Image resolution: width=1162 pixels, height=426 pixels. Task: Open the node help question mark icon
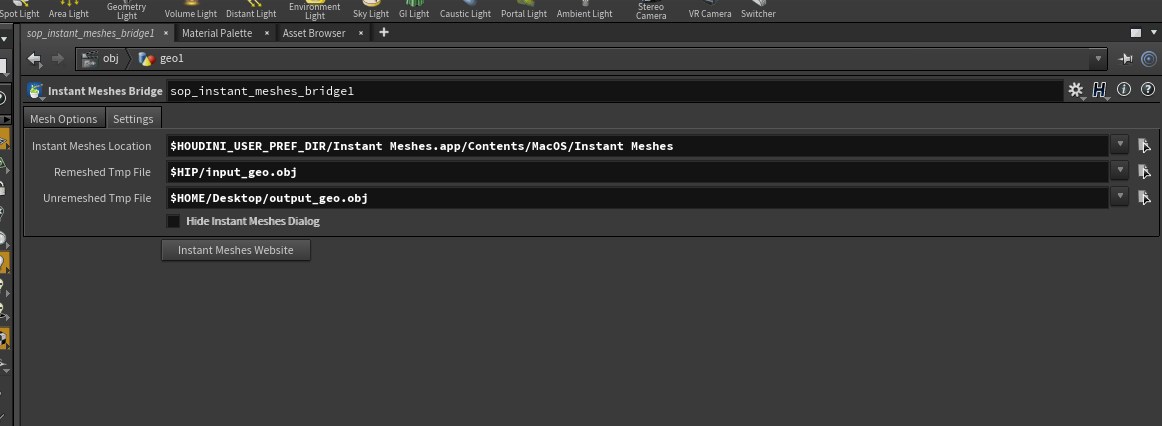point(1148,90)
